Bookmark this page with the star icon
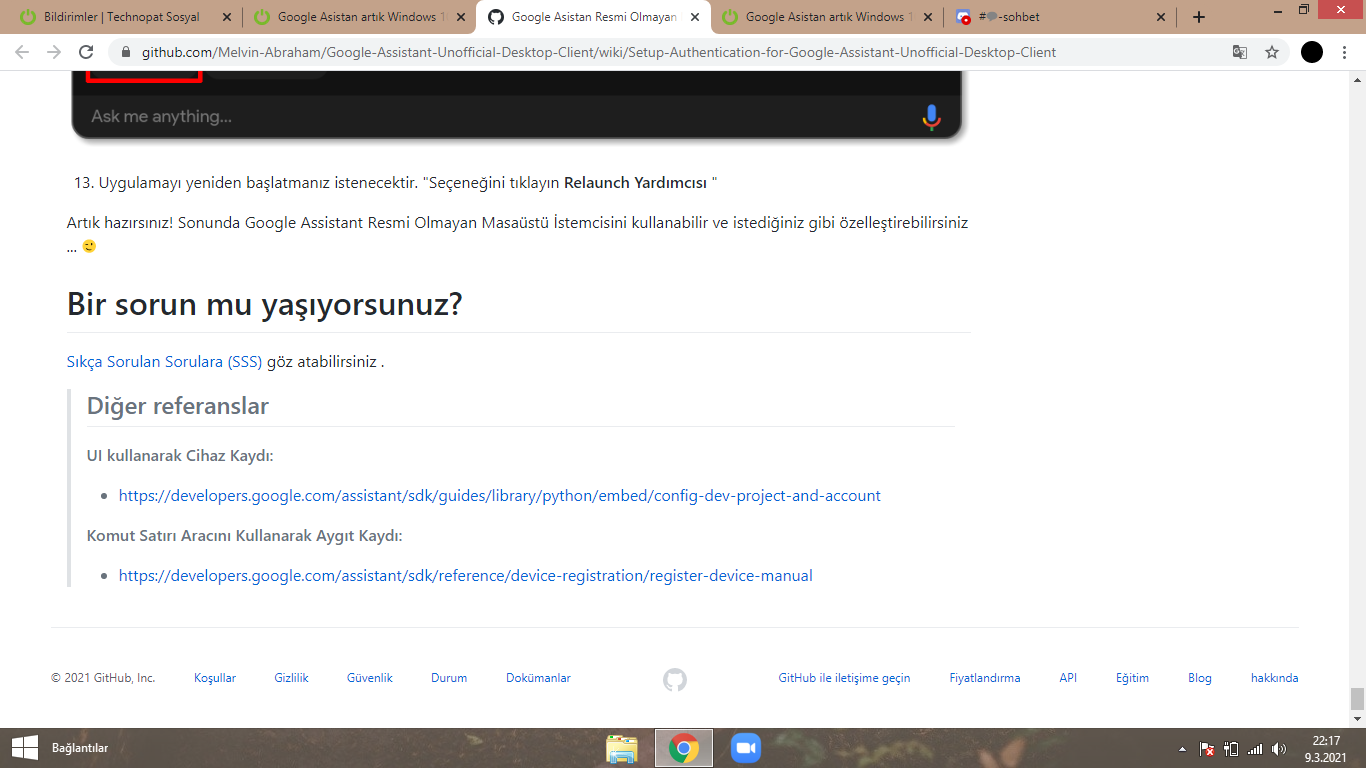Image resolution: width=1366 pixels, height=768 pixels. (1272, 52)
